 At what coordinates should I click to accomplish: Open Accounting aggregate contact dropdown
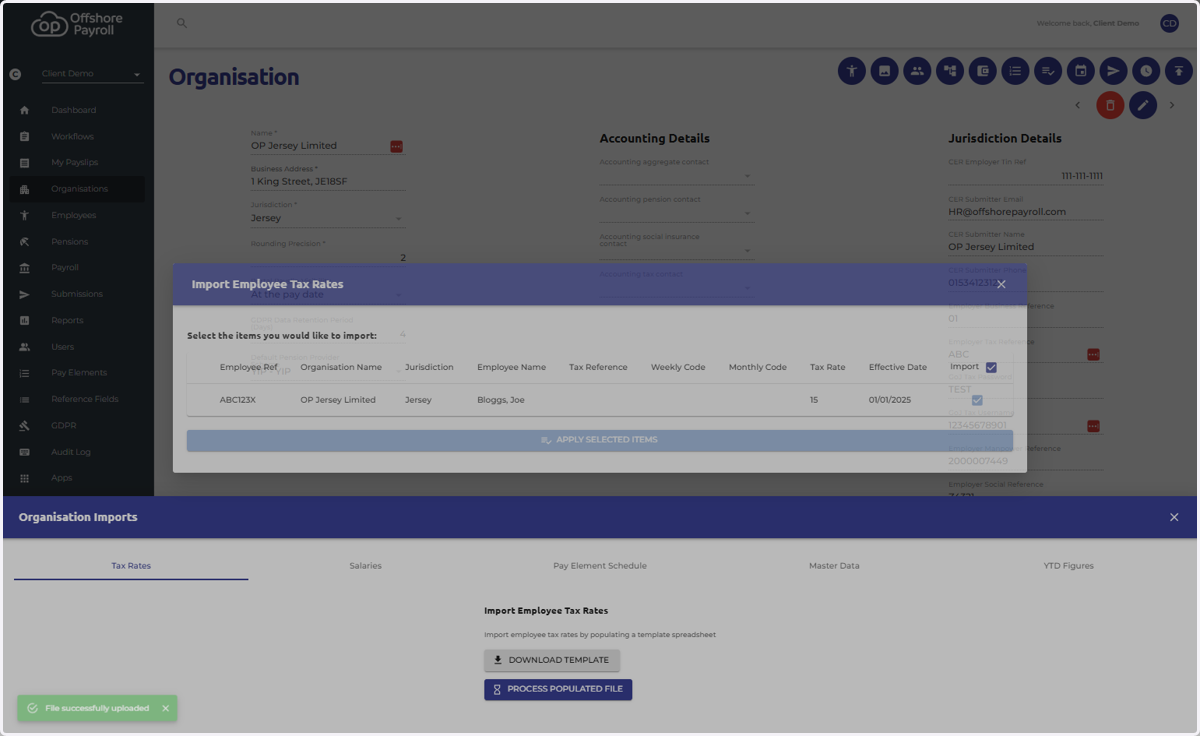[x=676, y=176]
